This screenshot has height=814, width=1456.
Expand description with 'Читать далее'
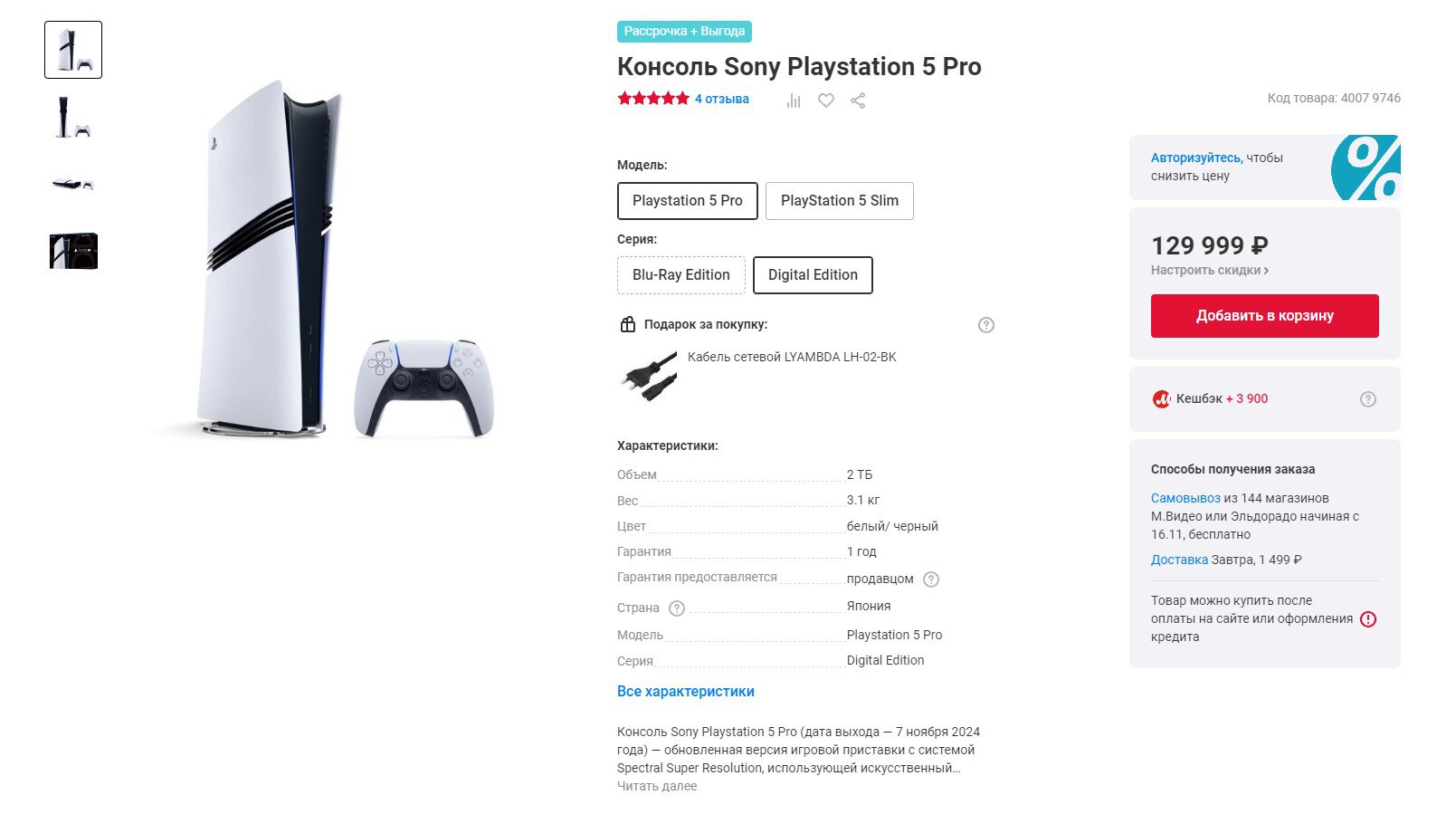pos(657,786)
